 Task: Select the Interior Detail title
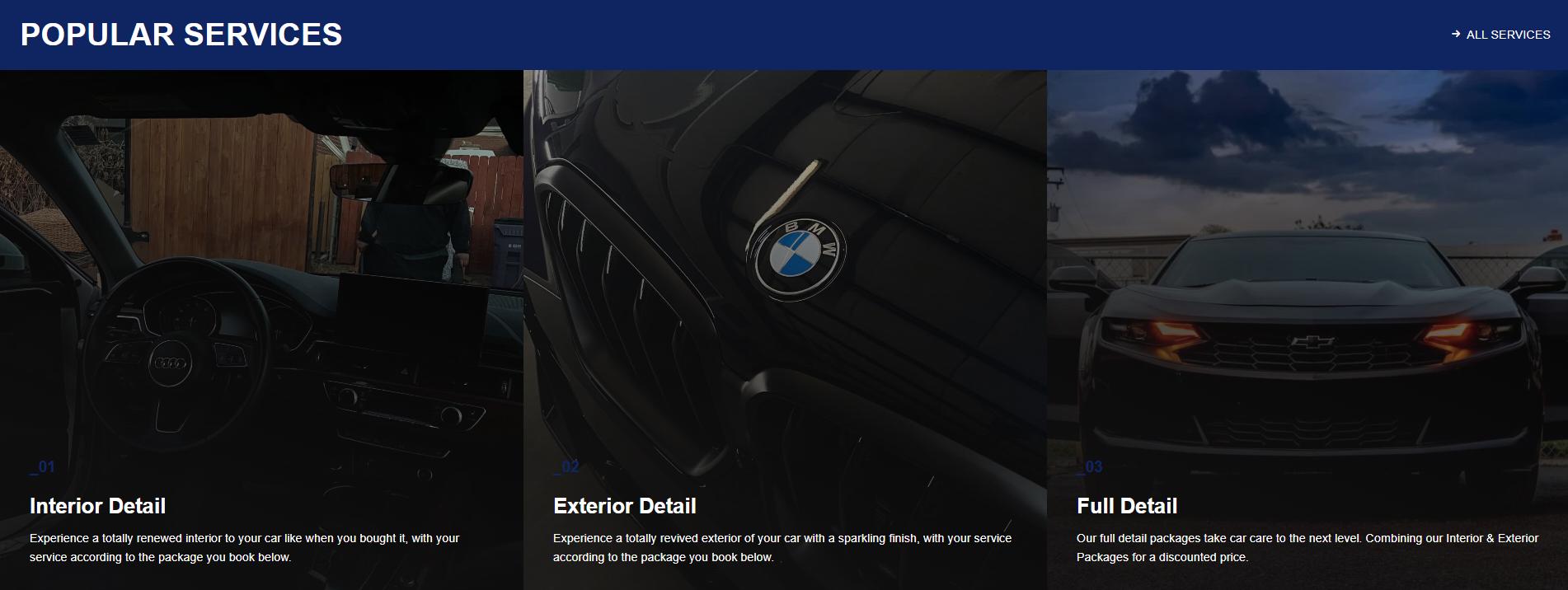coord(97,506)
